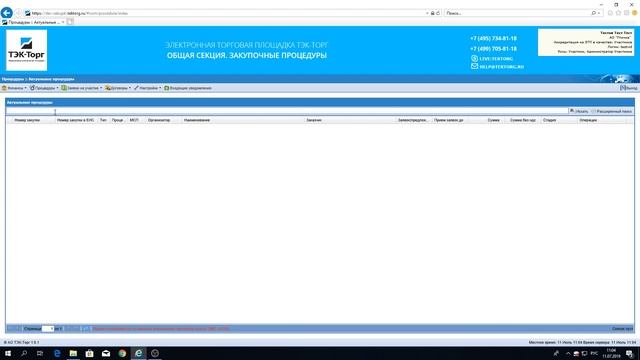The width and height of the screenshot is (640, 360).
Task: Click the Выход logout button
Action: coord(629,88)
